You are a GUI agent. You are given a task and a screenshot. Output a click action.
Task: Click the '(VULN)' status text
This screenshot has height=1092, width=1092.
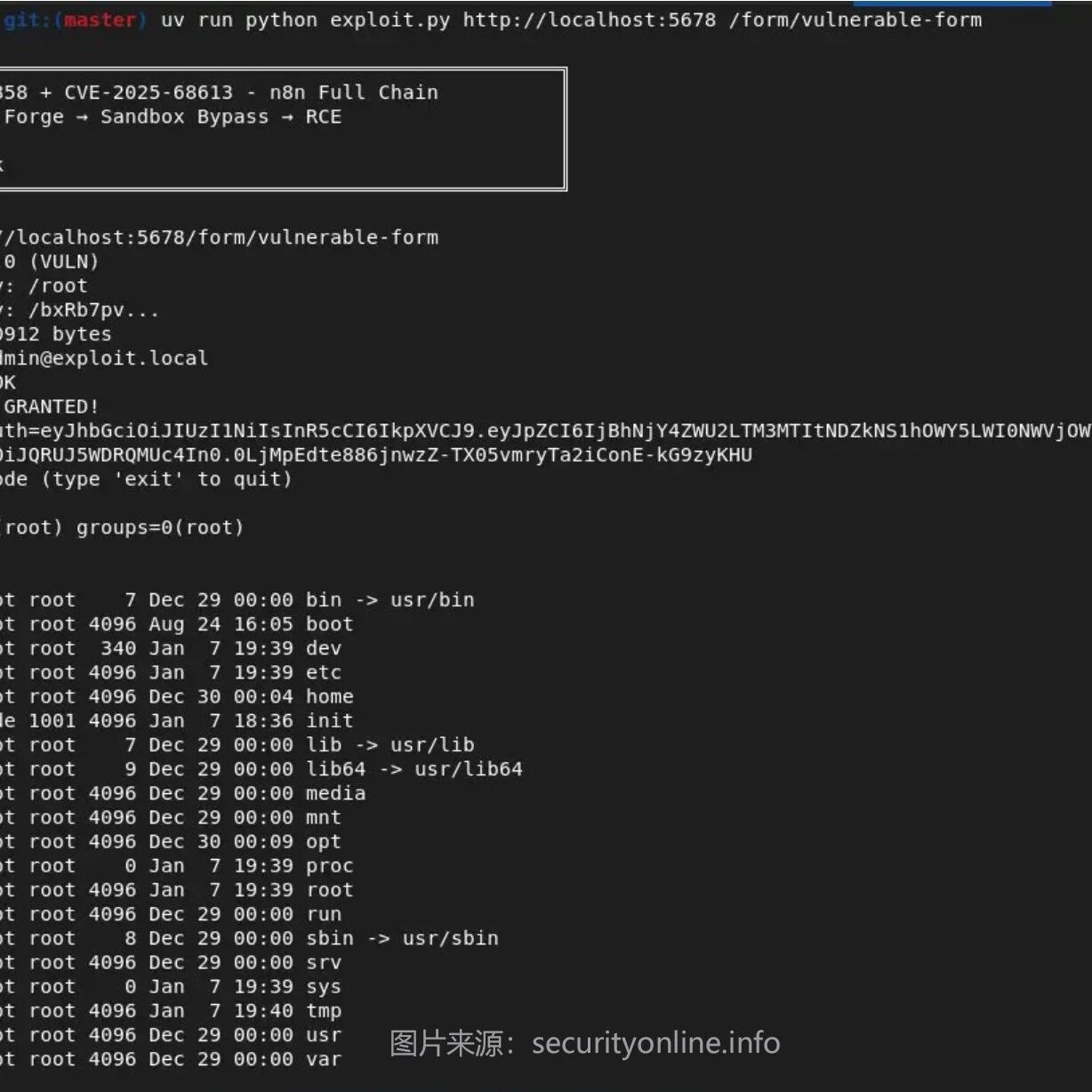pyautogui.click(x=64, y=261)
